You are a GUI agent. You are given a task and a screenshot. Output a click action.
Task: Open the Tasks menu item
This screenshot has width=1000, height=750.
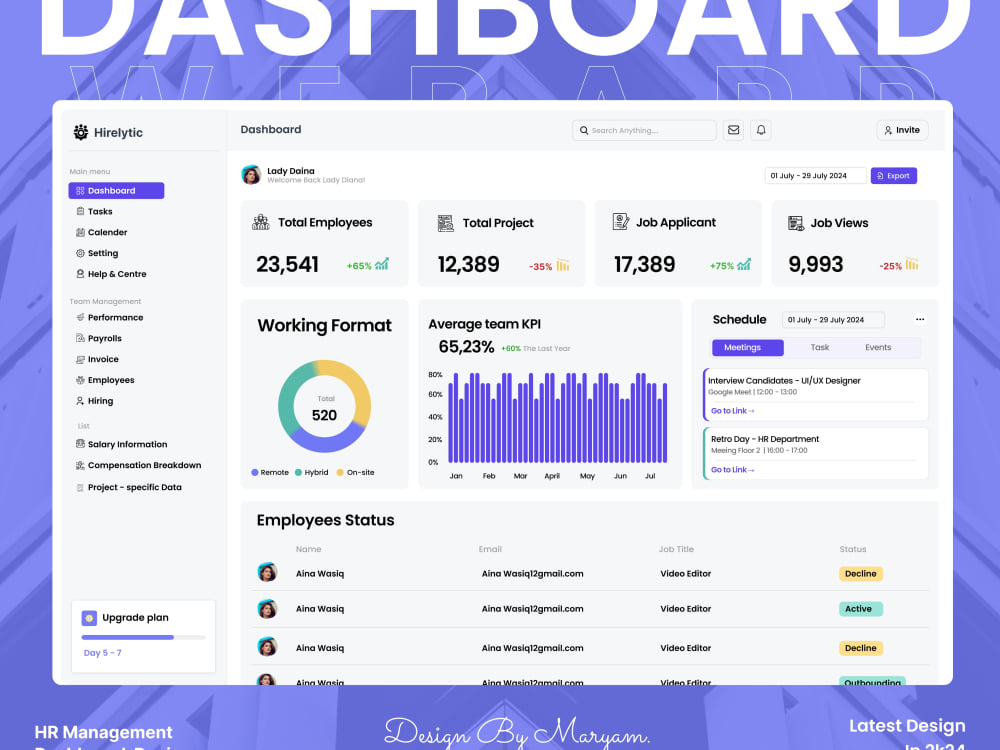tap(100, 211)
